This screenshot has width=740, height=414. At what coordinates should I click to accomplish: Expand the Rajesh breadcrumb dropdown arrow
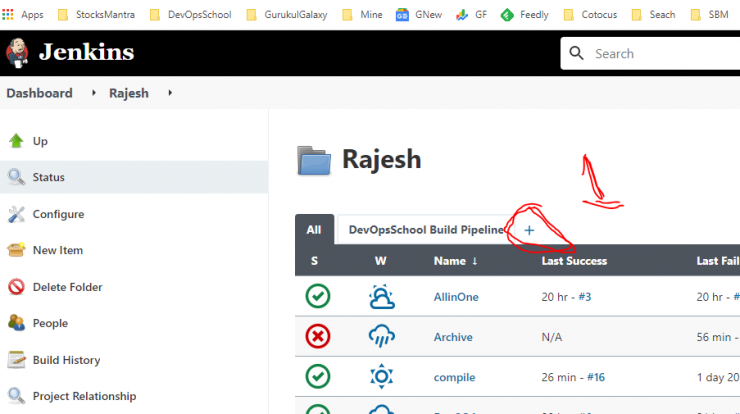[170, 93]
